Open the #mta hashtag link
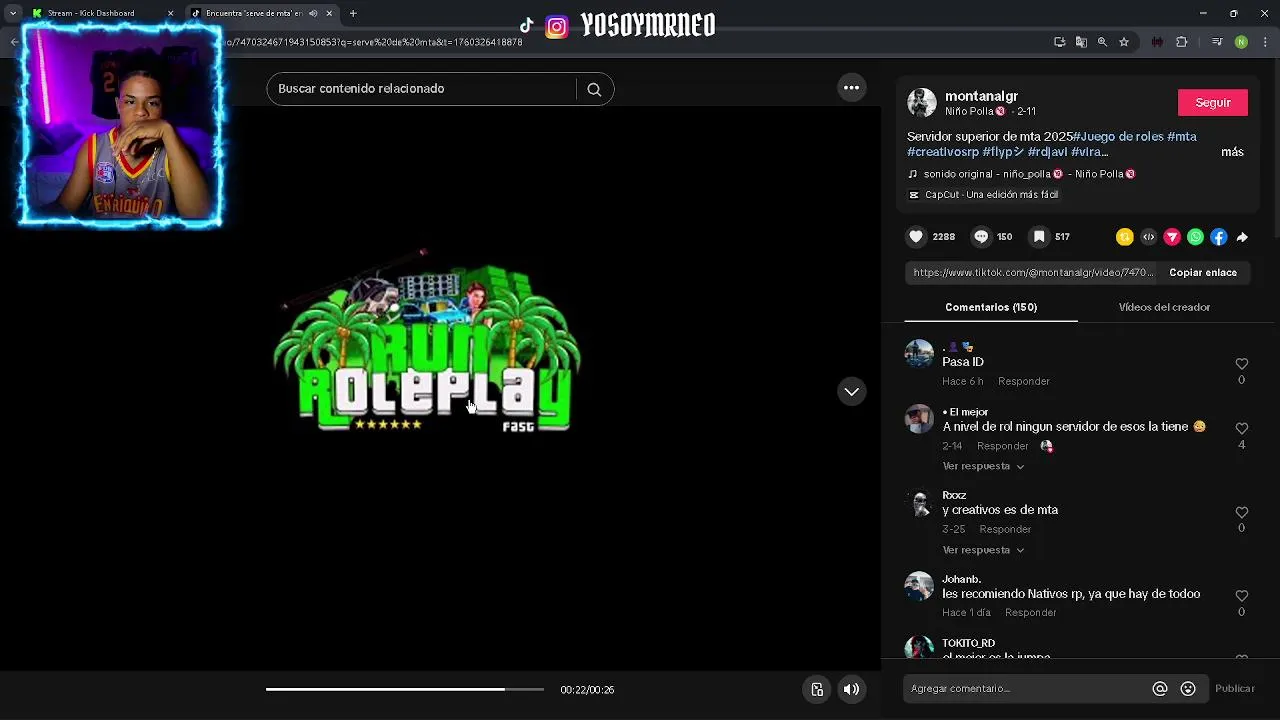The image size is (1280, 720). click(1181, 136)
